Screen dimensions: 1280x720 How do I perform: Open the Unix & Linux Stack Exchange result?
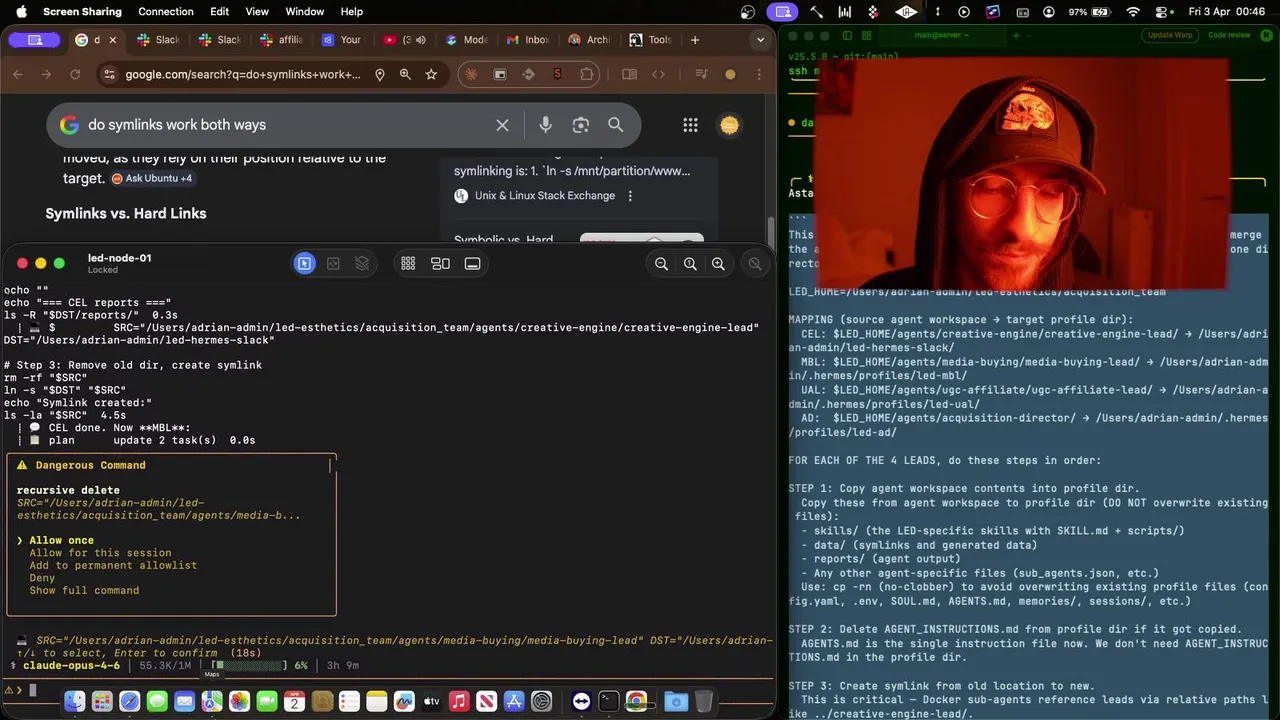pos(545,196)
